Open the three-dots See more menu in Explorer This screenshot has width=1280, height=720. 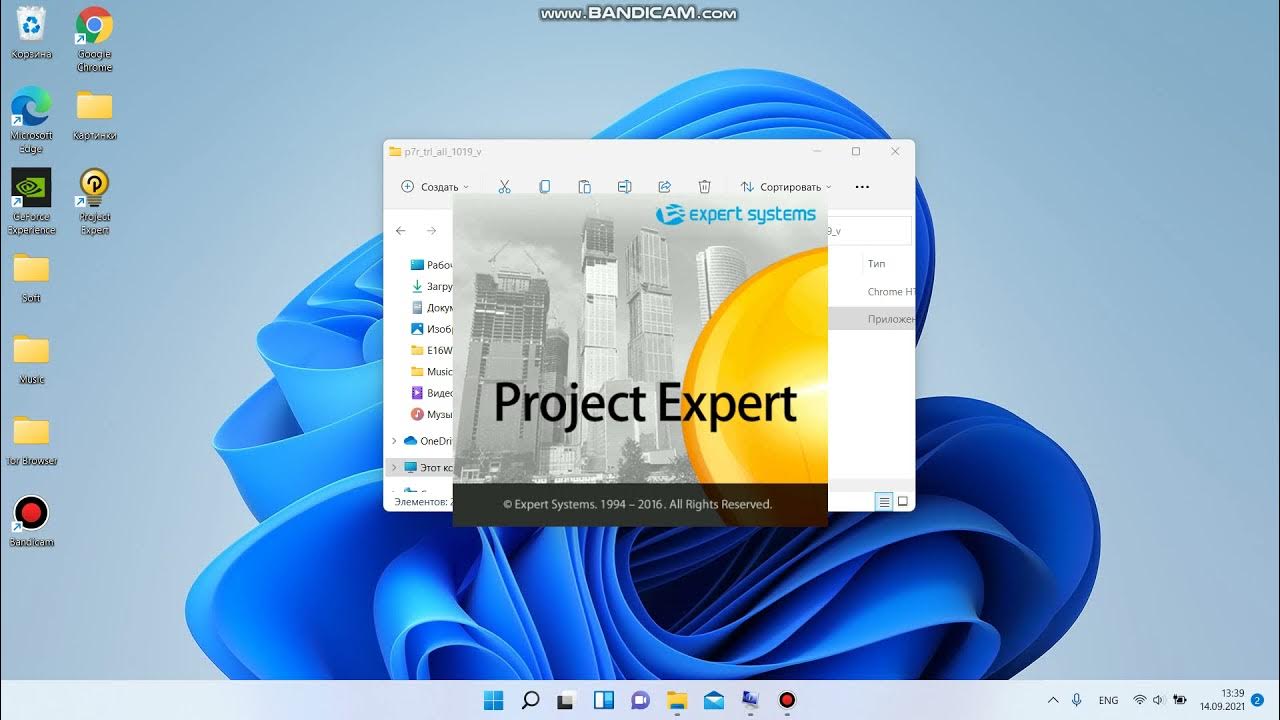(x=862, y=187)
